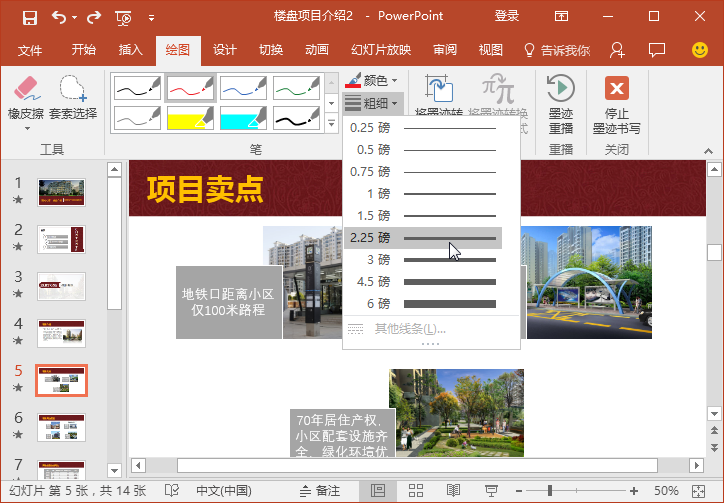Click the smiley feedback icon
This screenshot has height=503, width=724.
click(x=700, y=50)
